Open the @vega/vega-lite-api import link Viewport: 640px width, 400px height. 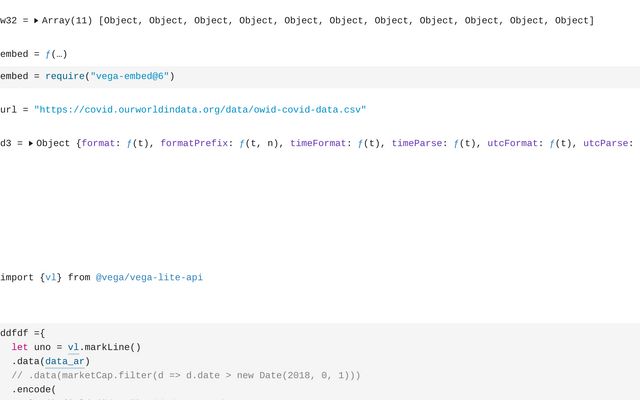(149, 278)
